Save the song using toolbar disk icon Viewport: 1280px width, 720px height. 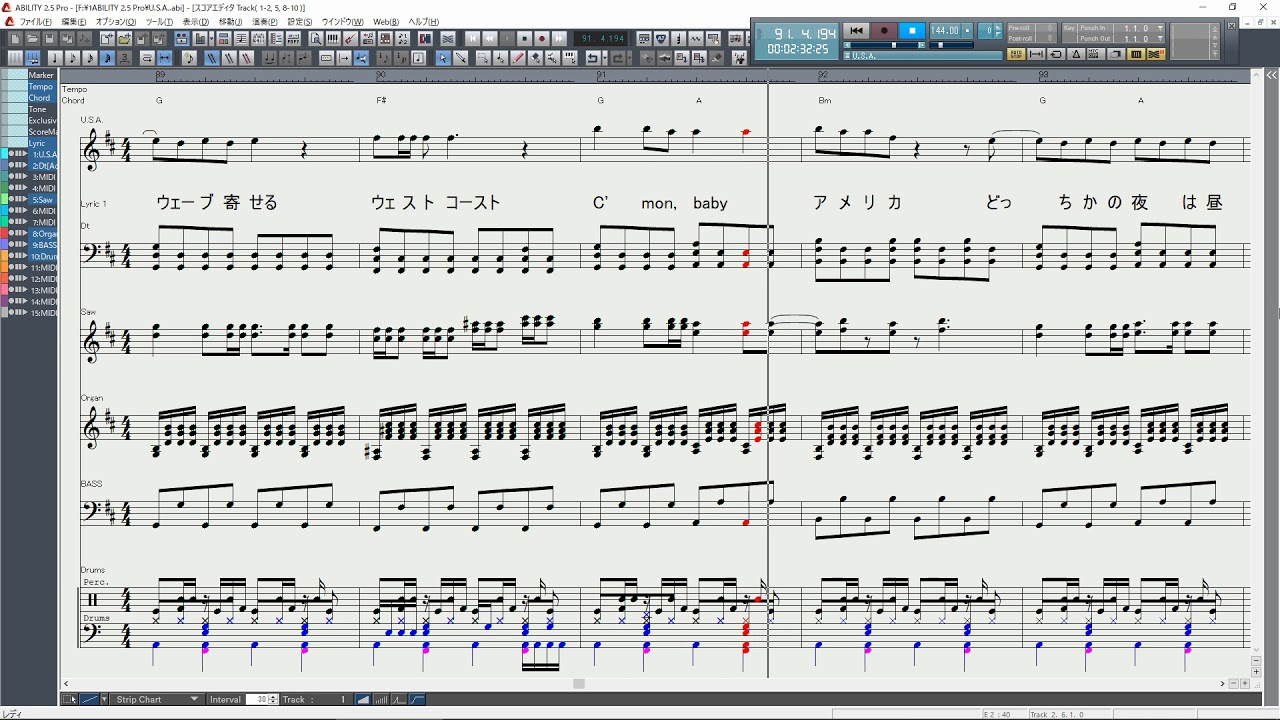(x=48, y=38)
